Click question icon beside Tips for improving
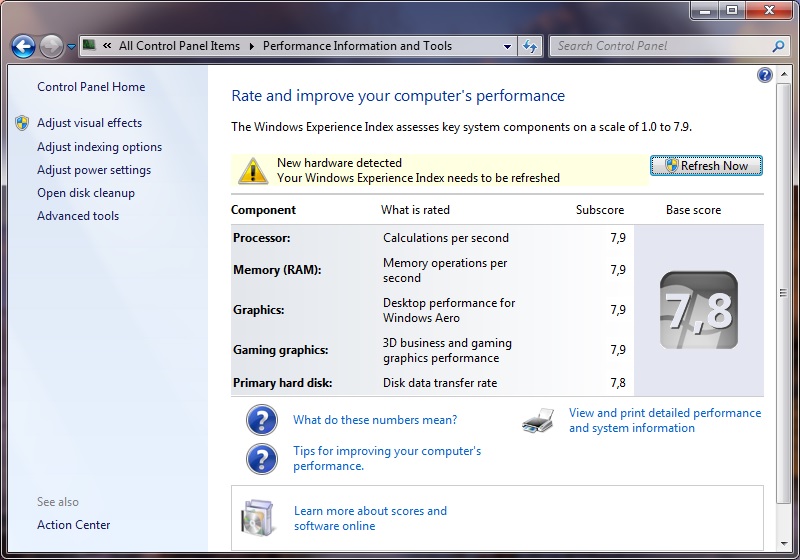Viewport: 800px width, 560px height. tap(262, 459)
